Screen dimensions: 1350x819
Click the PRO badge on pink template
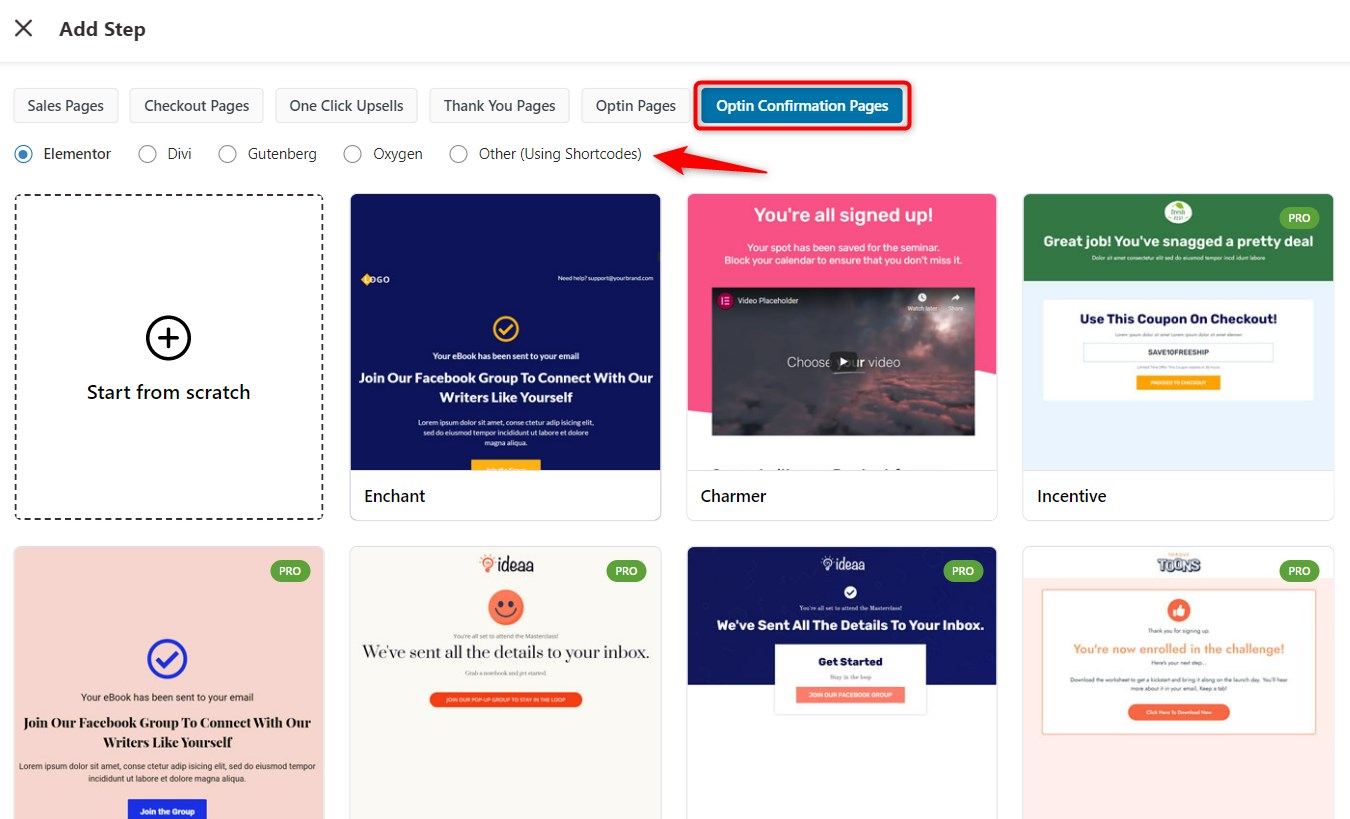290,571
